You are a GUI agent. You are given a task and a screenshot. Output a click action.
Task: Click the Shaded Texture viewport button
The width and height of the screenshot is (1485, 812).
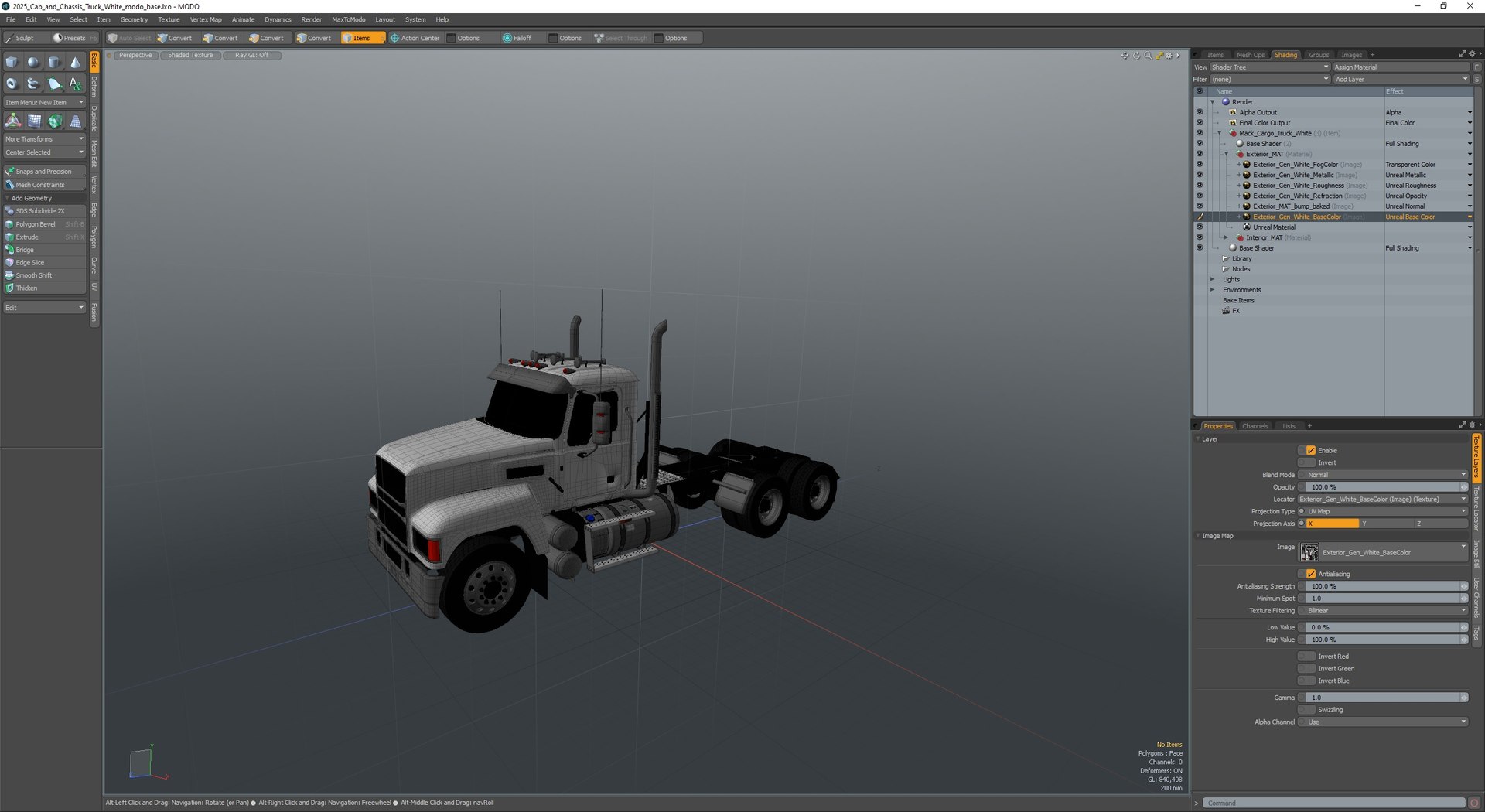(190, 56)
